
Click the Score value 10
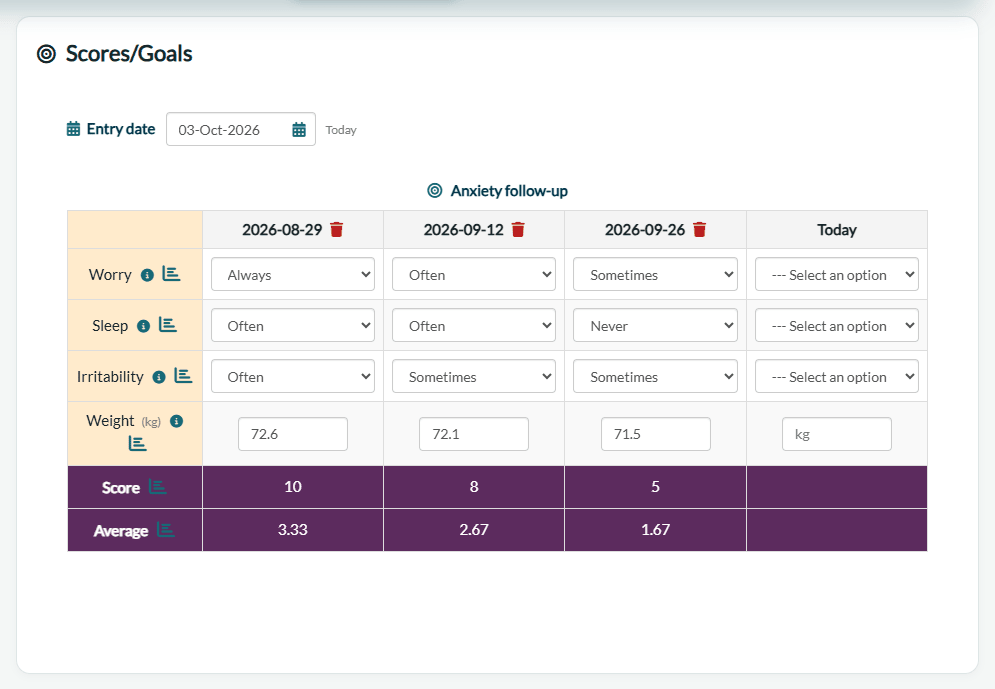coord(293,487)
